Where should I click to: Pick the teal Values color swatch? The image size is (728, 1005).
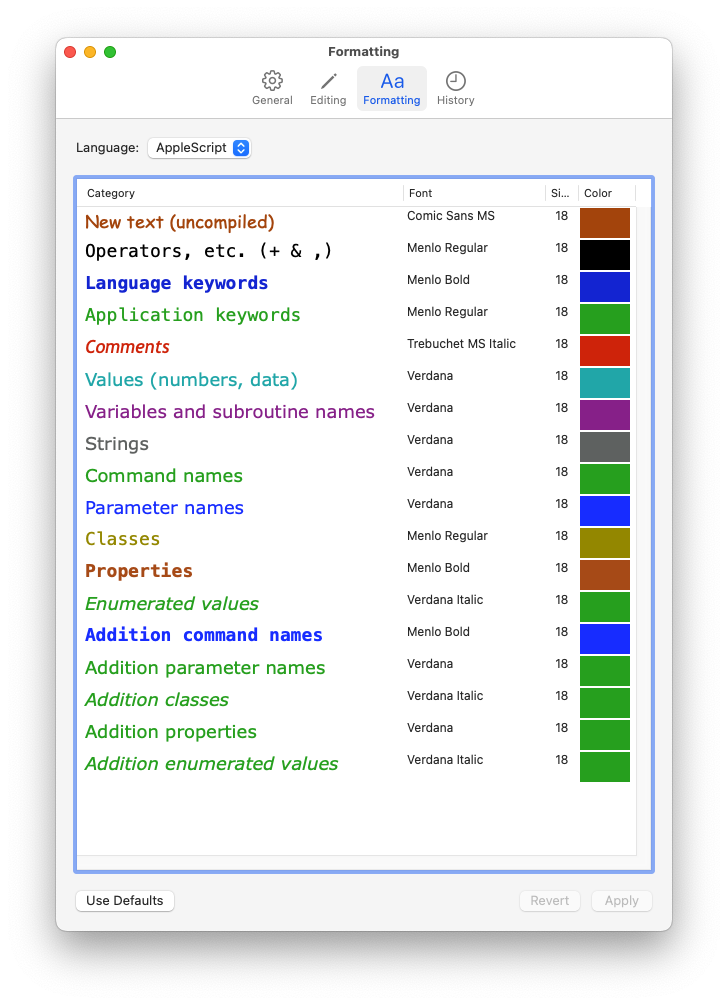[605, 383]
